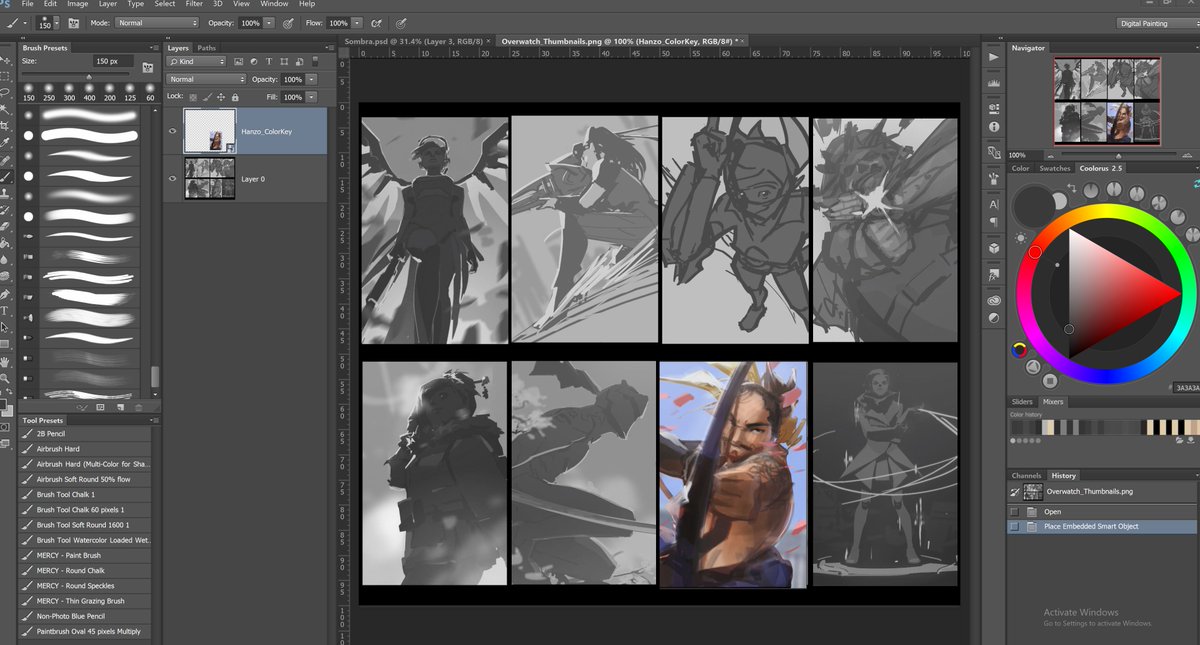This screenshot has height=645, width=1200.
Task: Check the history snapshot box beside Open
Action: 1015,511
